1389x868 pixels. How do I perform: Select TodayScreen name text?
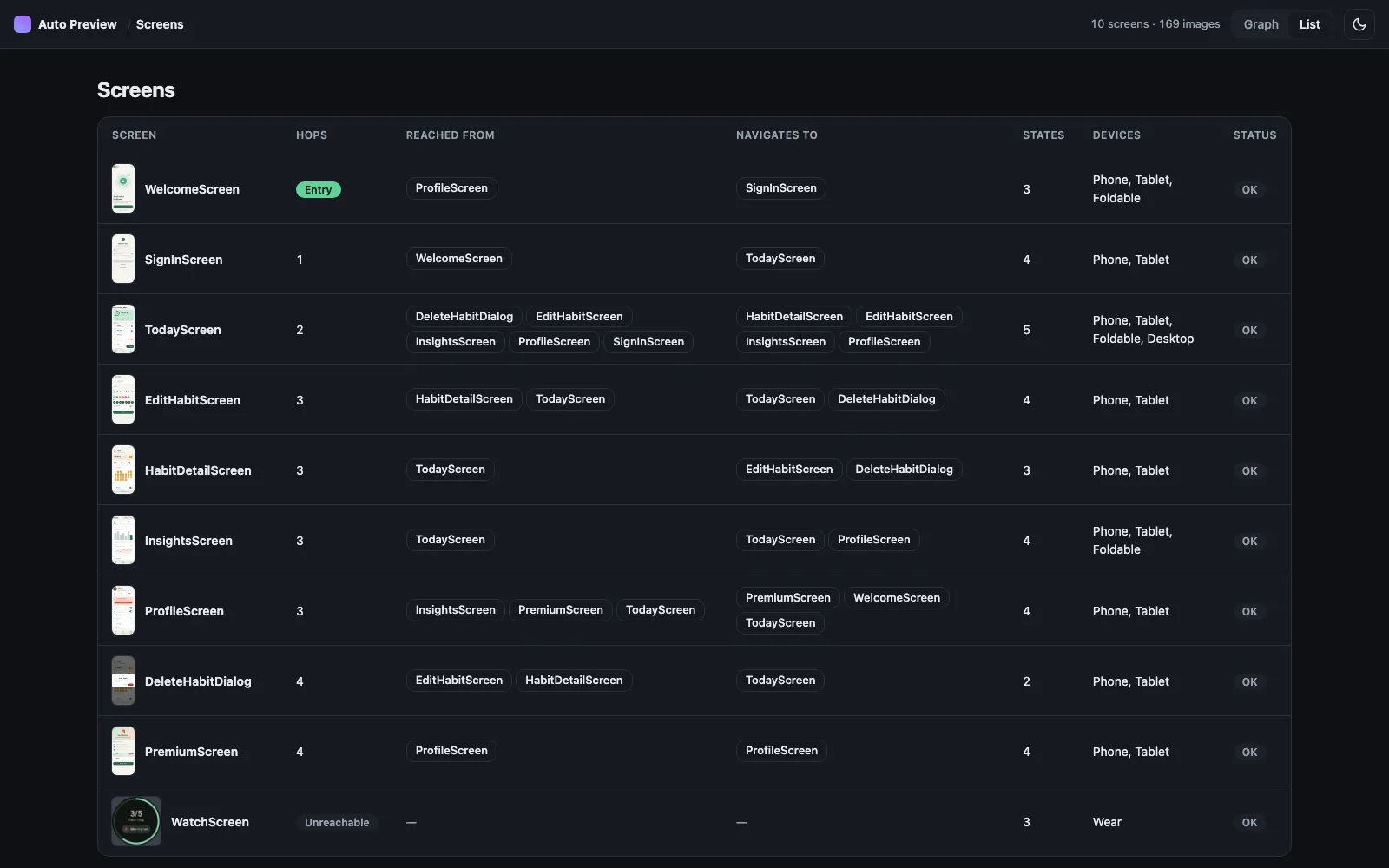(x=183, y=330)
